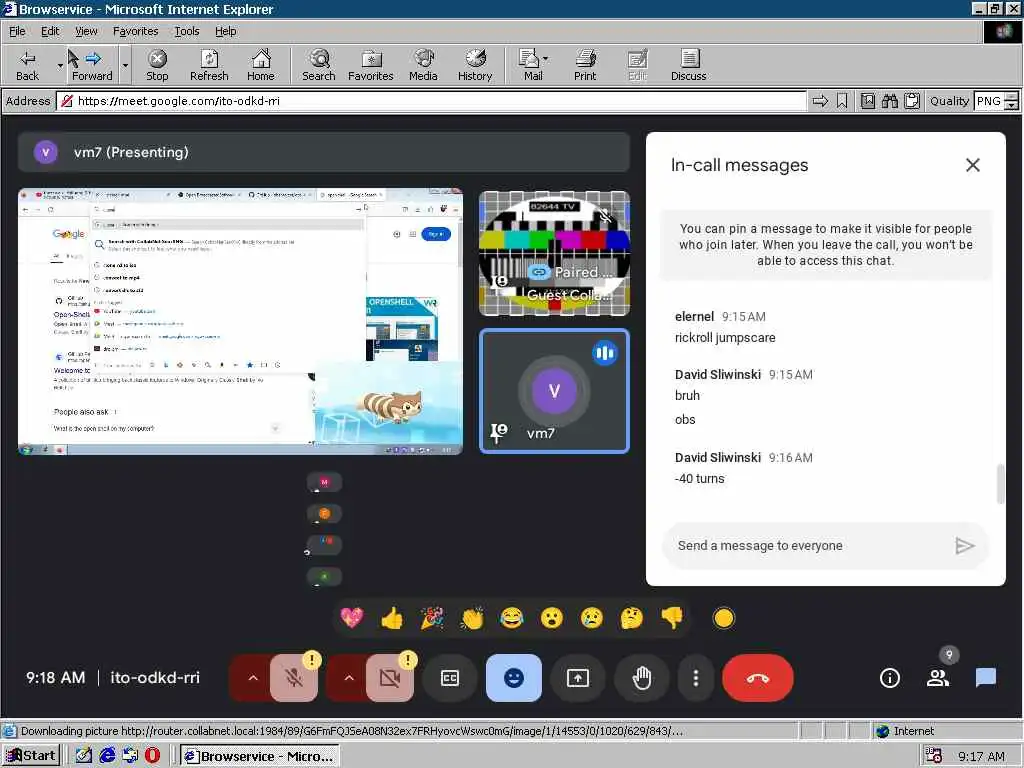Expand video settings chevron beside camera

349,678
